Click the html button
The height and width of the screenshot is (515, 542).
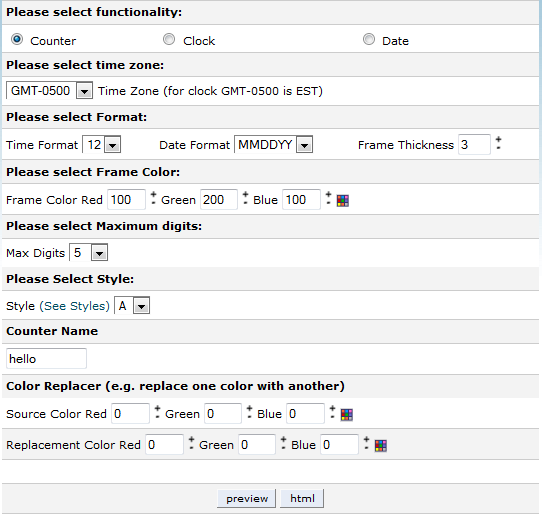click(x=302, y=498)
